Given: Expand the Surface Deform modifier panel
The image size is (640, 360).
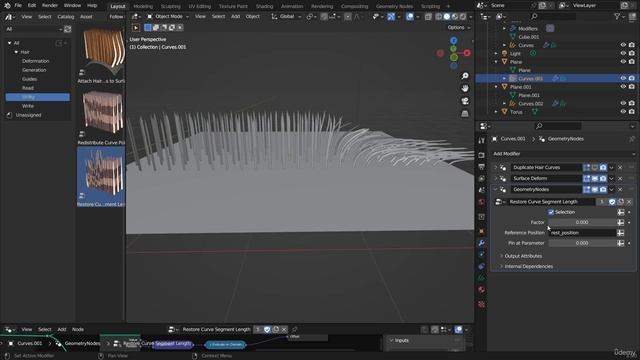Looking at the screenshot, I should [496, 178].
